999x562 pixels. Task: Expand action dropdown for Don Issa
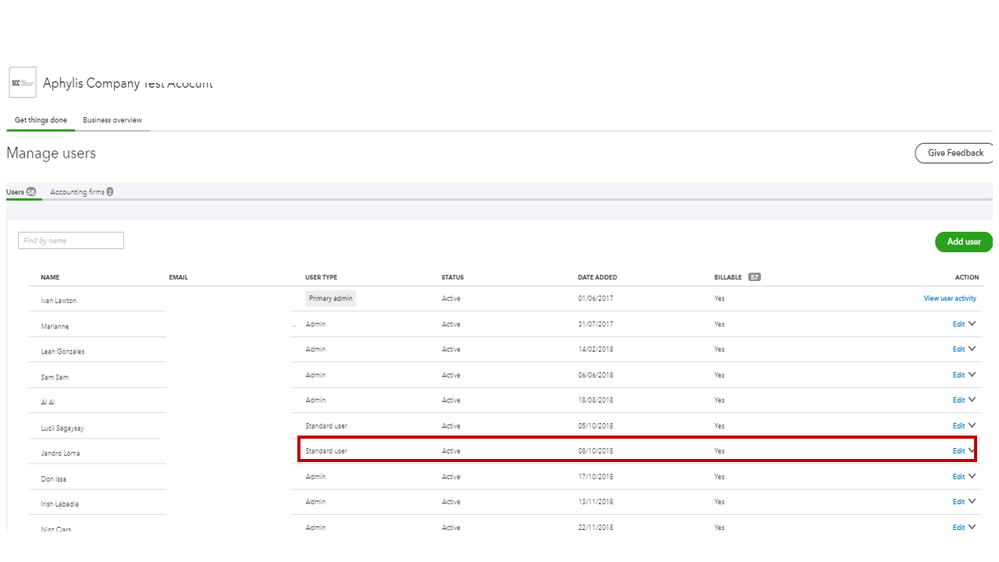(x=972, y=476)
